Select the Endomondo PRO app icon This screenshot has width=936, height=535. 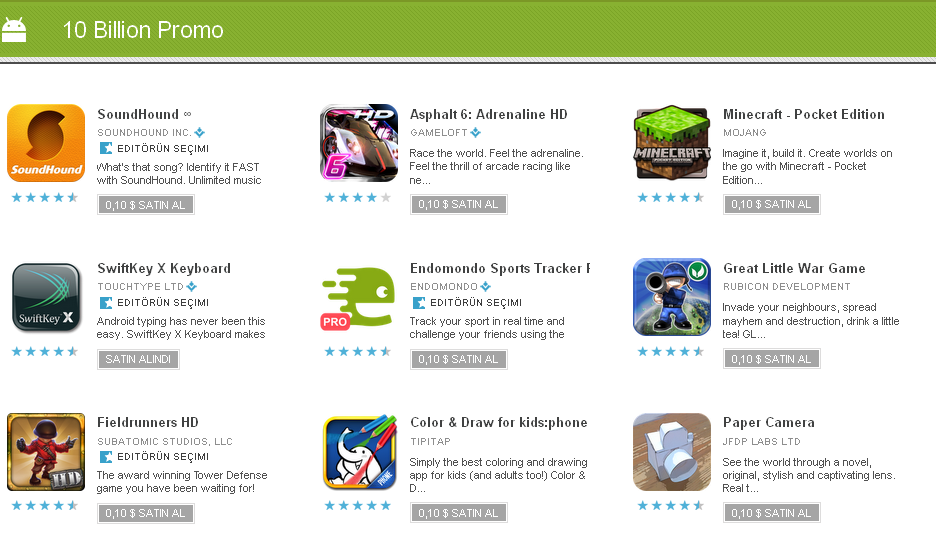point(359,298)
